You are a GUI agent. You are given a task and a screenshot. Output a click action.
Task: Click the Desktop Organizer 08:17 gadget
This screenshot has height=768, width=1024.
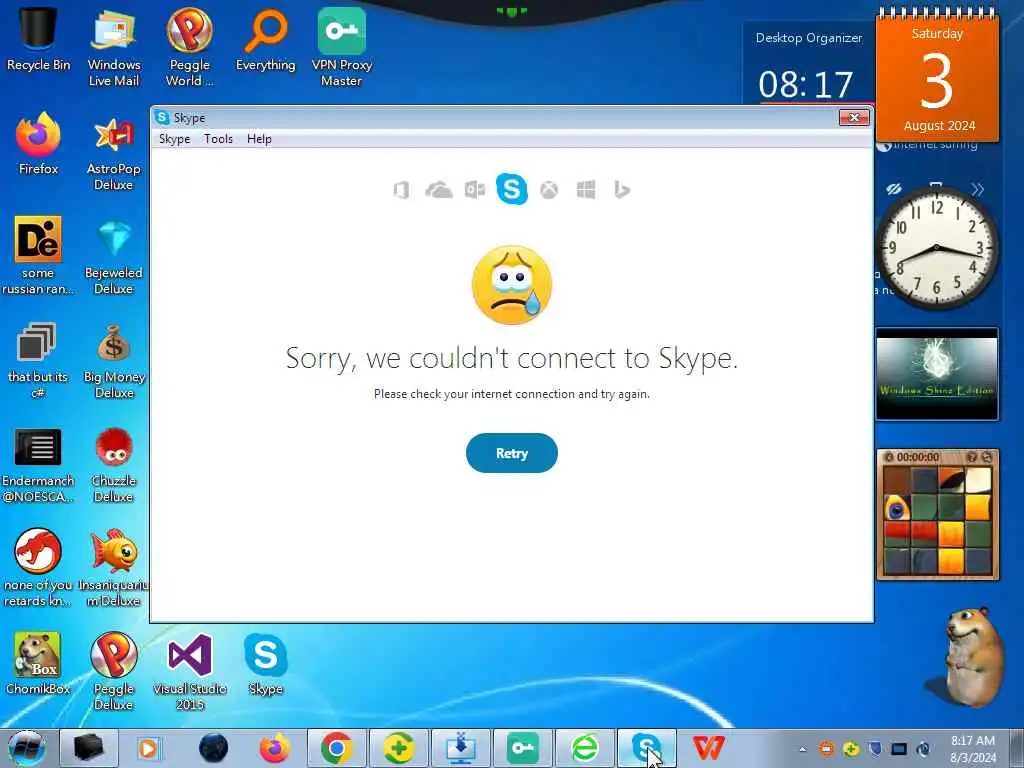pyautogui.click(x=807, y=63)
